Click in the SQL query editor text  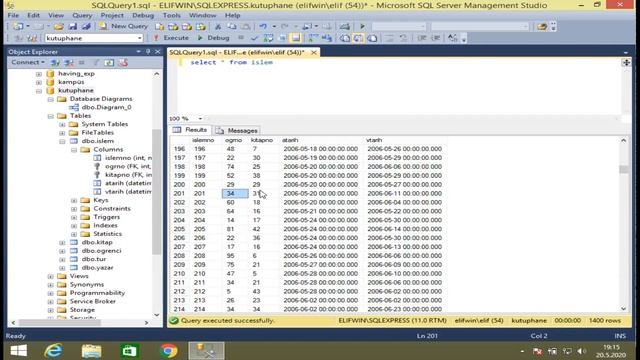click(x=231, y=62)
